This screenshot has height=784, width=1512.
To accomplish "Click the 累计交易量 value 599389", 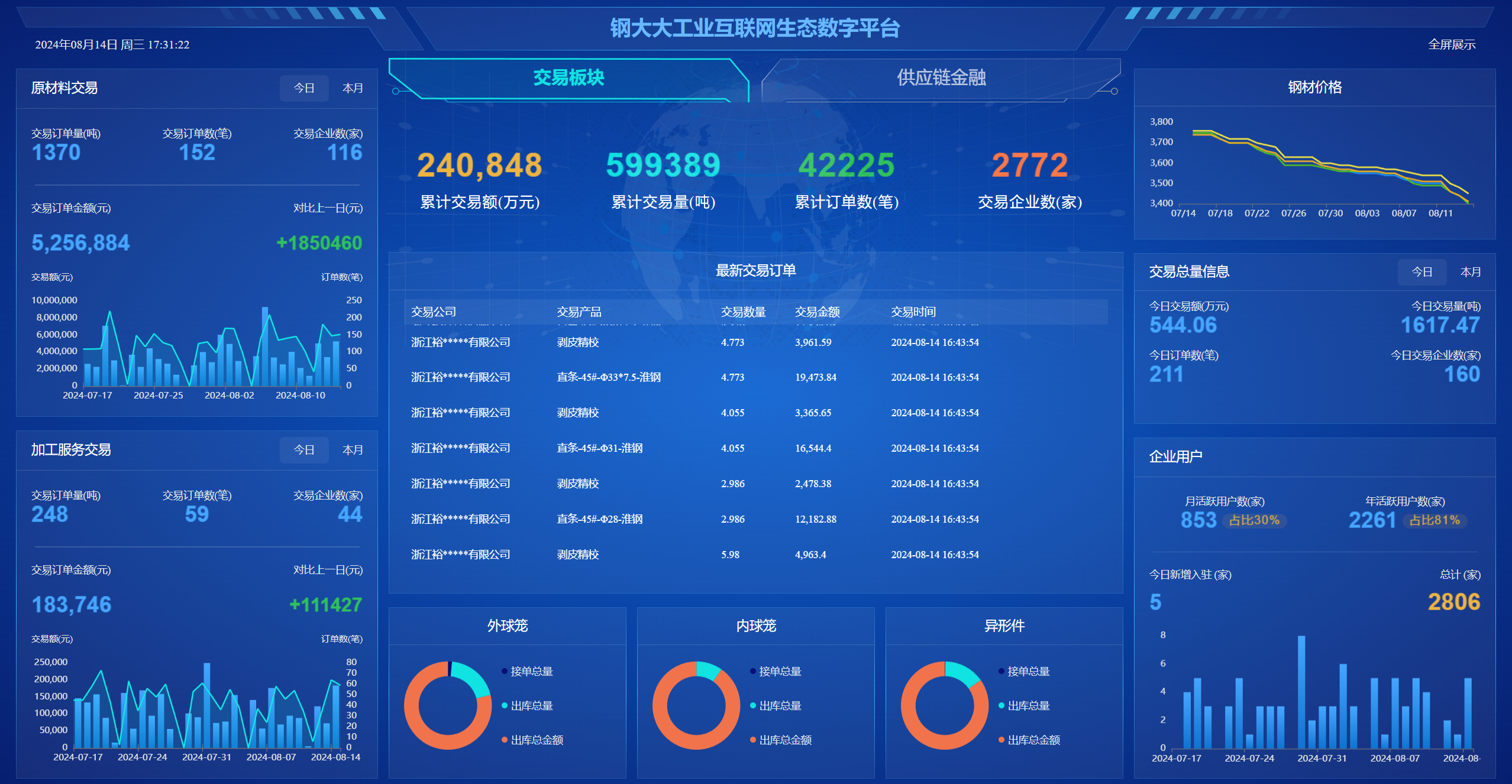I will pos(663,165).
